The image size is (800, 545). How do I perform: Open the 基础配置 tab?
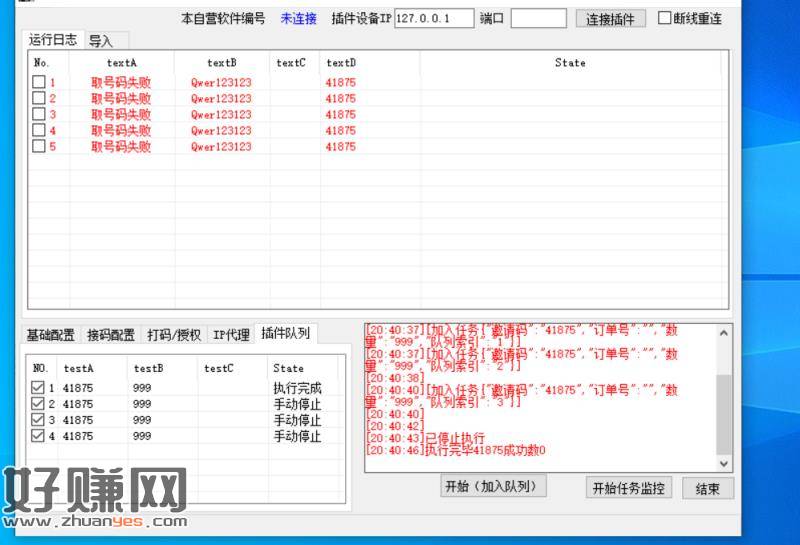[x=51, y=335]
